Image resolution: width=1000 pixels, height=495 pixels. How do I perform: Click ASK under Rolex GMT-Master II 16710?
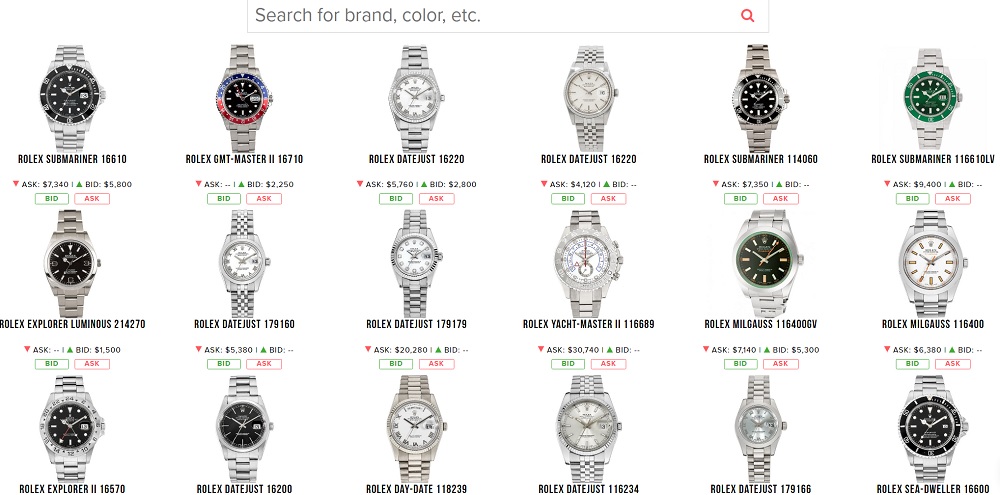tap(264, 198)
